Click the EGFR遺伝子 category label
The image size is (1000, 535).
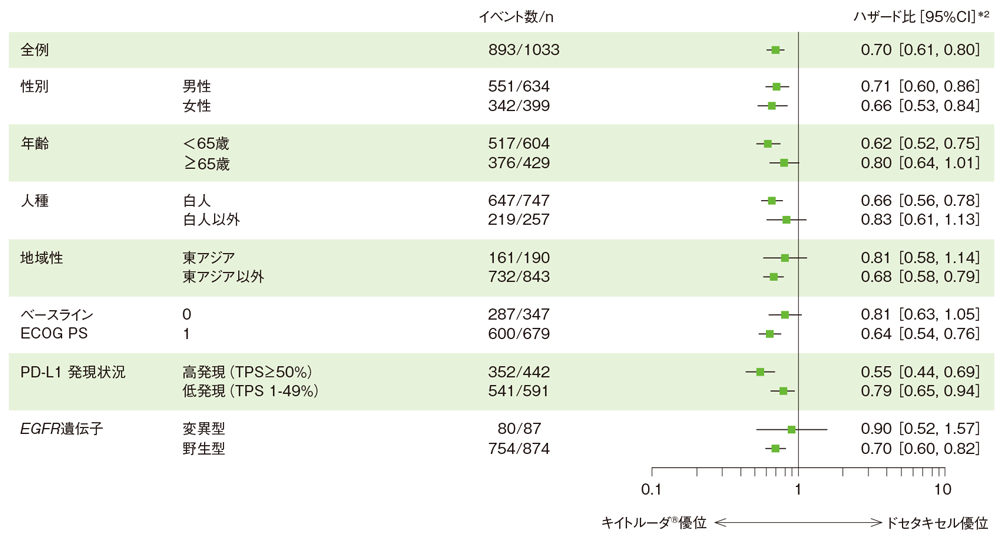tap(61, 429)
